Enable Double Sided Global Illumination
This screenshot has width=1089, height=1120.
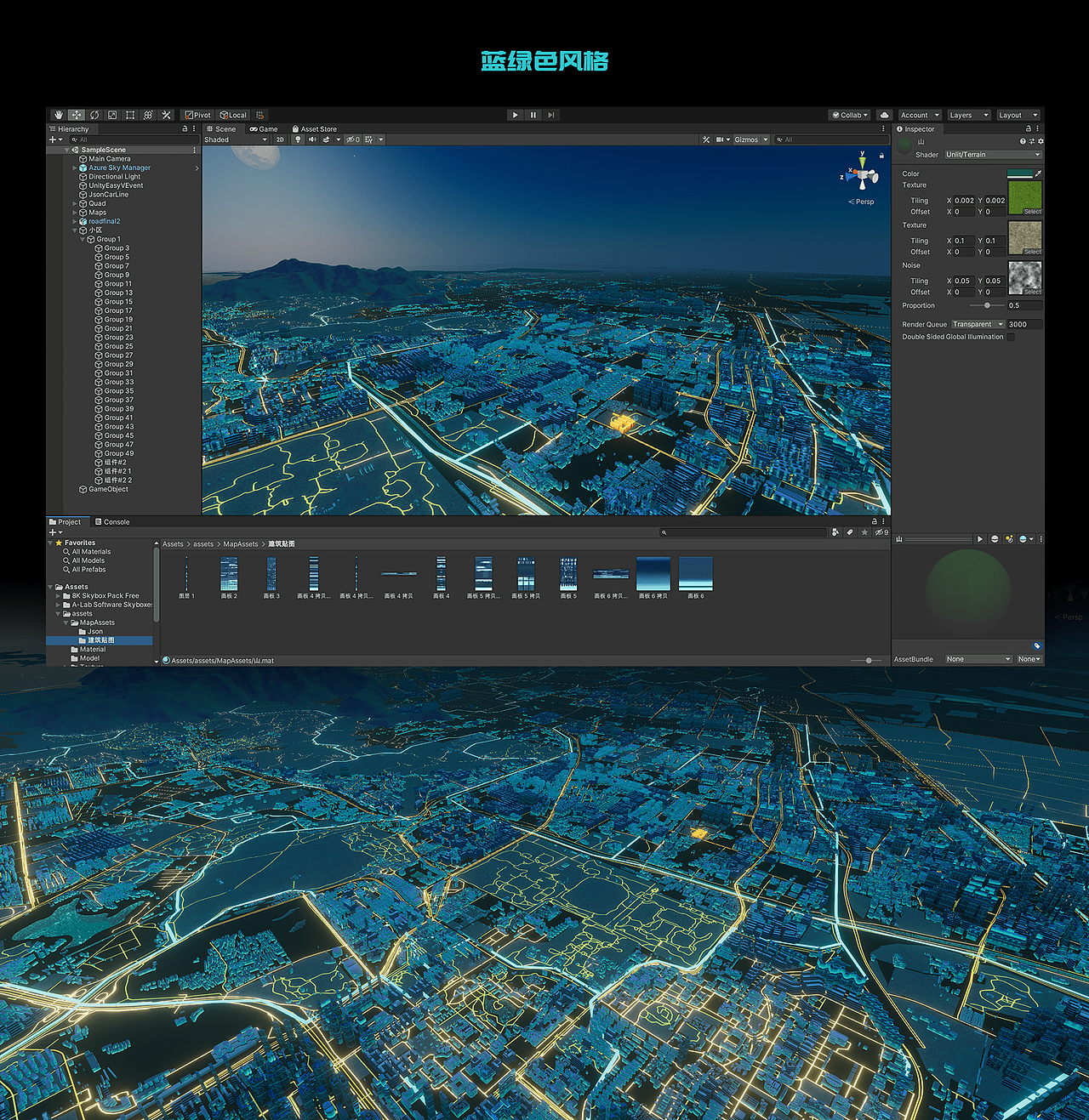point(1011,337)
